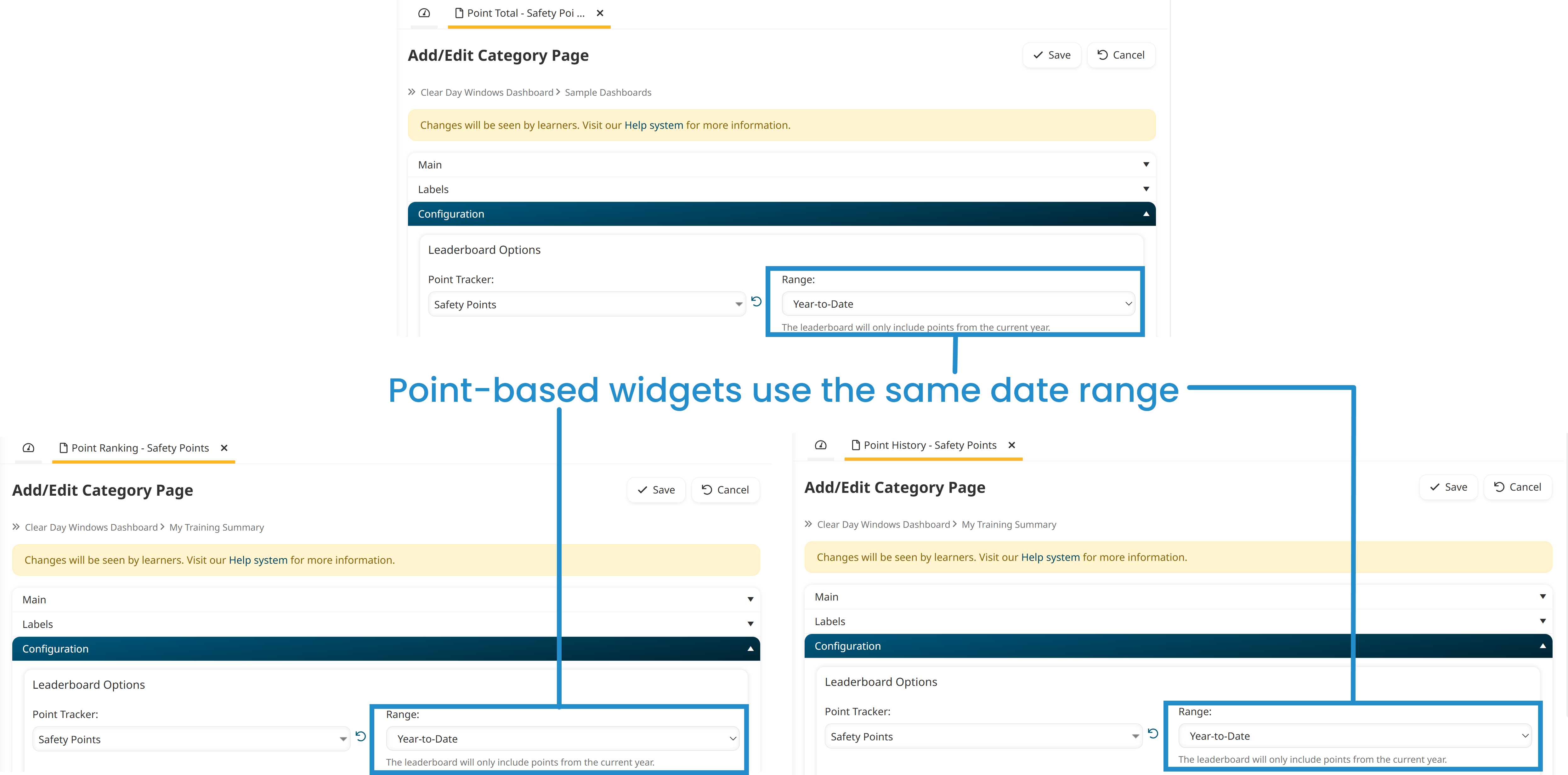Image resolution: width=1568 pixels, height=775 pixels.
Task: Click dashboard gauge icon beside Point Ranking tab
Action: pyautogui.click(x=28, y=448)
